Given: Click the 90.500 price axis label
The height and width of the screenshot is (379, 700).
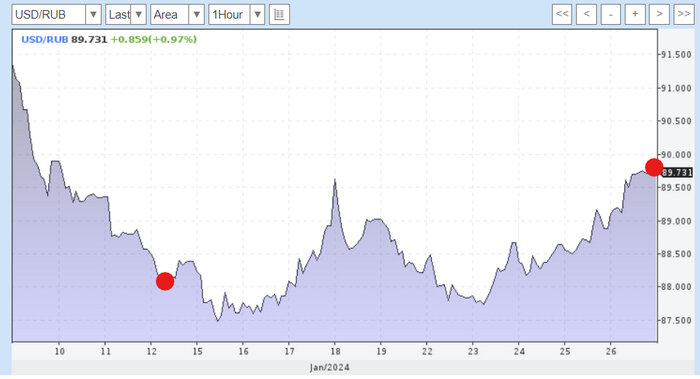Looking at the screenshot, I should [676, 121].
